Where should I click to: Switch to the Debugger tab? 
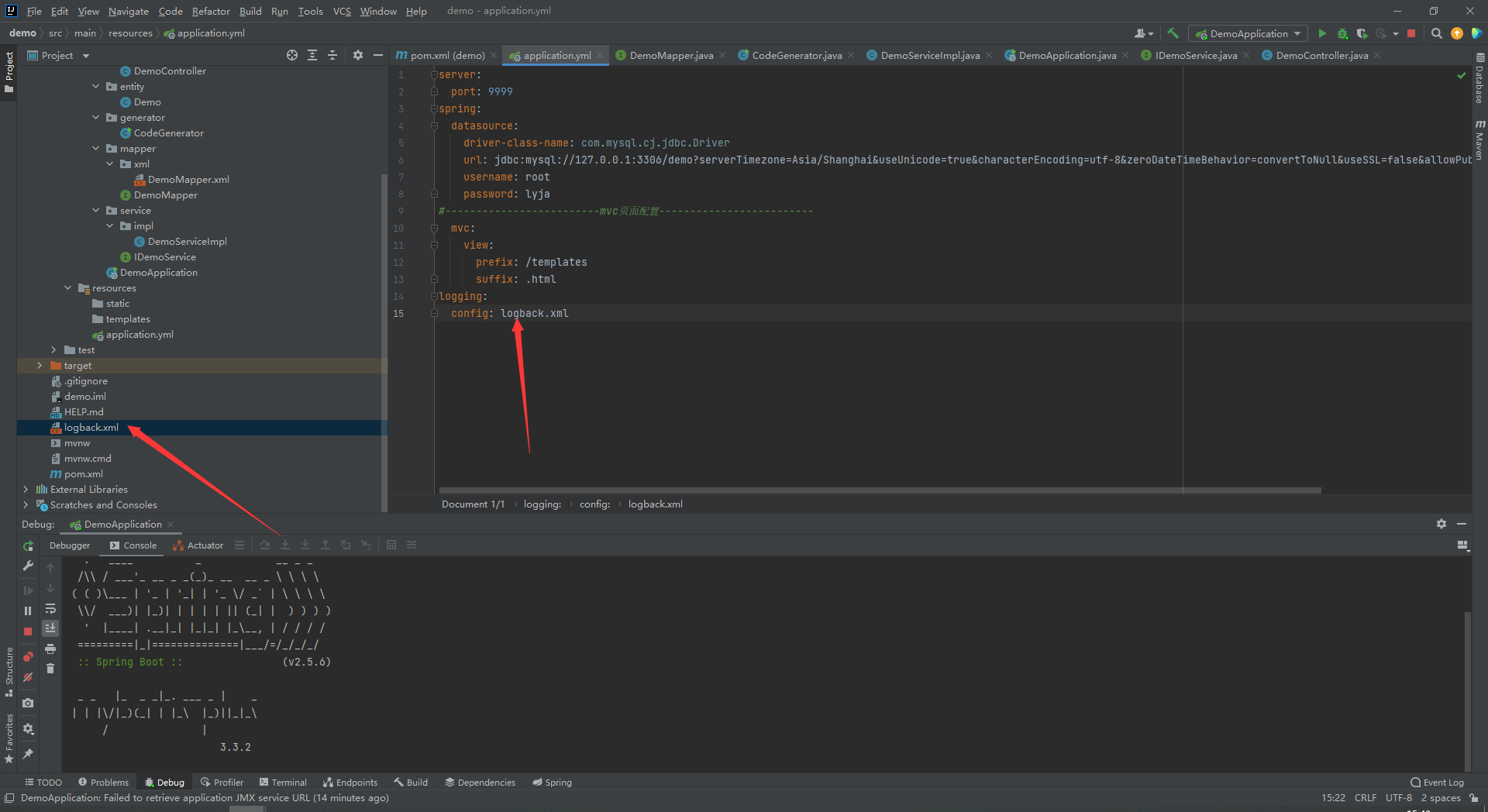click(x=70, y=545)
